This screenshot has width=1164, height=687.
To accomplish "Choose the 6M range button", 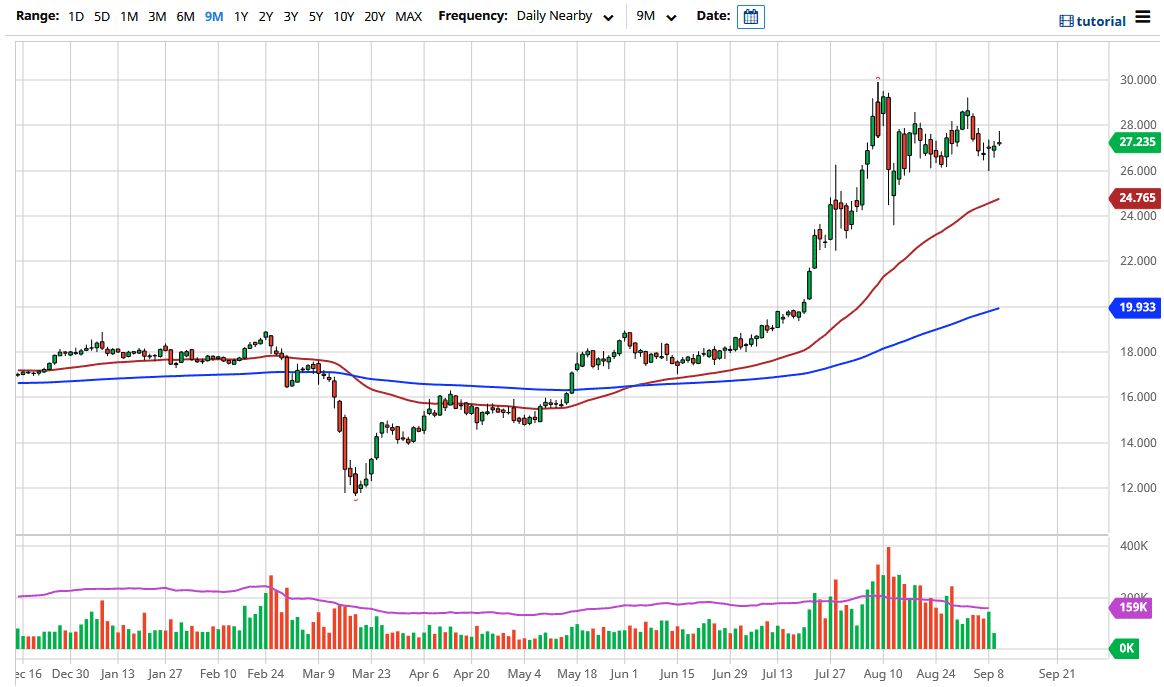I will tap(185, 17).
